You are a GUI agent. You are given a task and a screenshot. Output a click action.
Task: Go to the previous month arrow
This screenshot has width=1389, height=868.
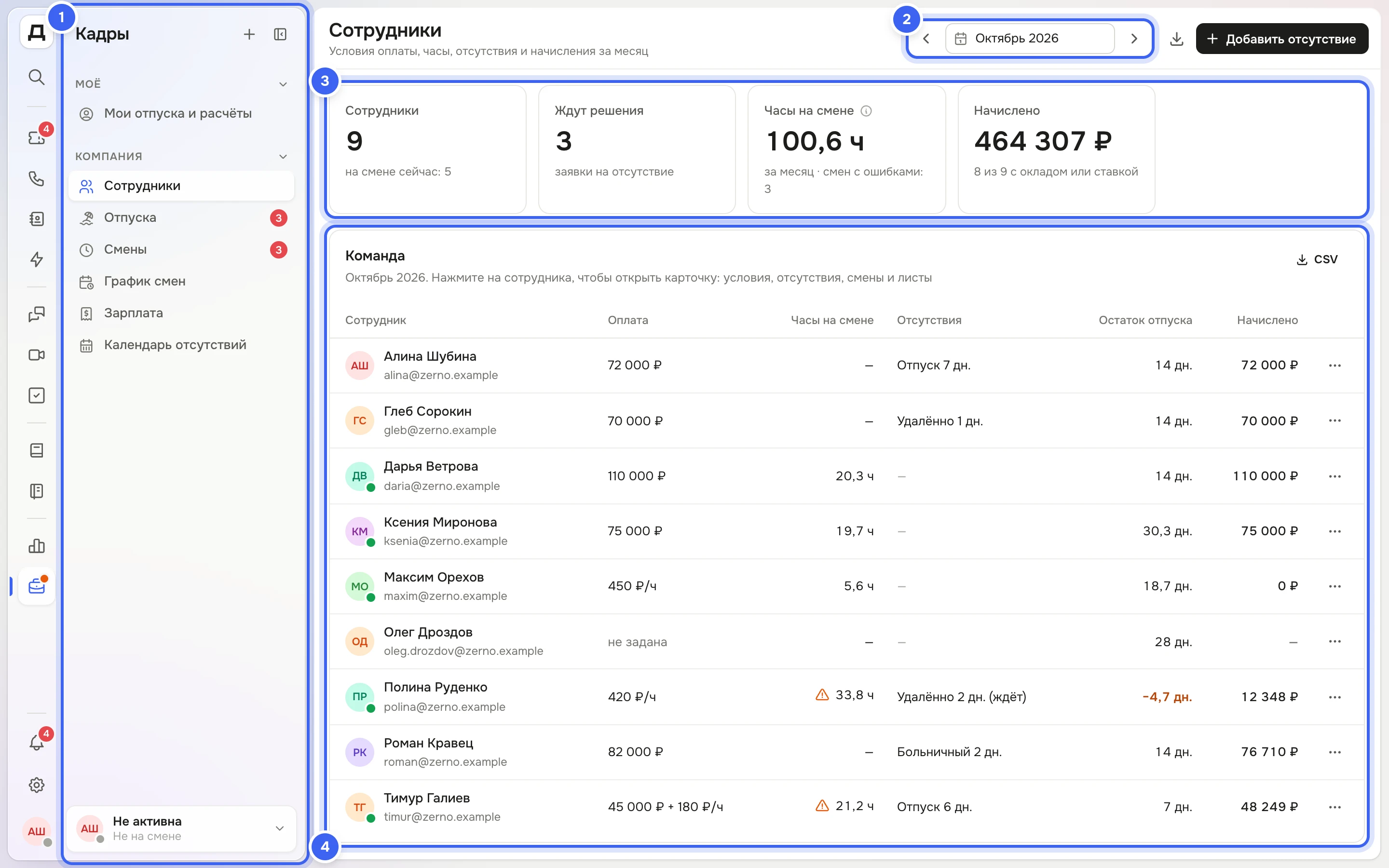tap(926, 39)
